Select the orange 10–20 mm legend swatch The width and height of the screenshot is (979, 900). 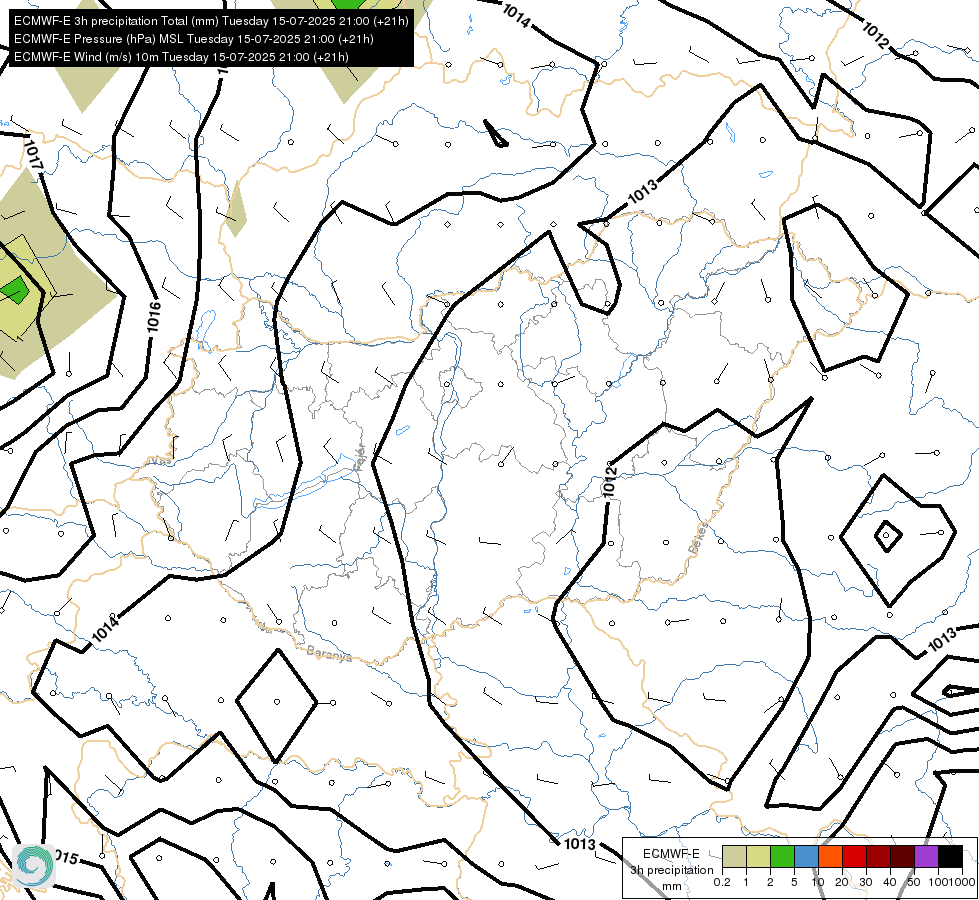coord(830,856)
